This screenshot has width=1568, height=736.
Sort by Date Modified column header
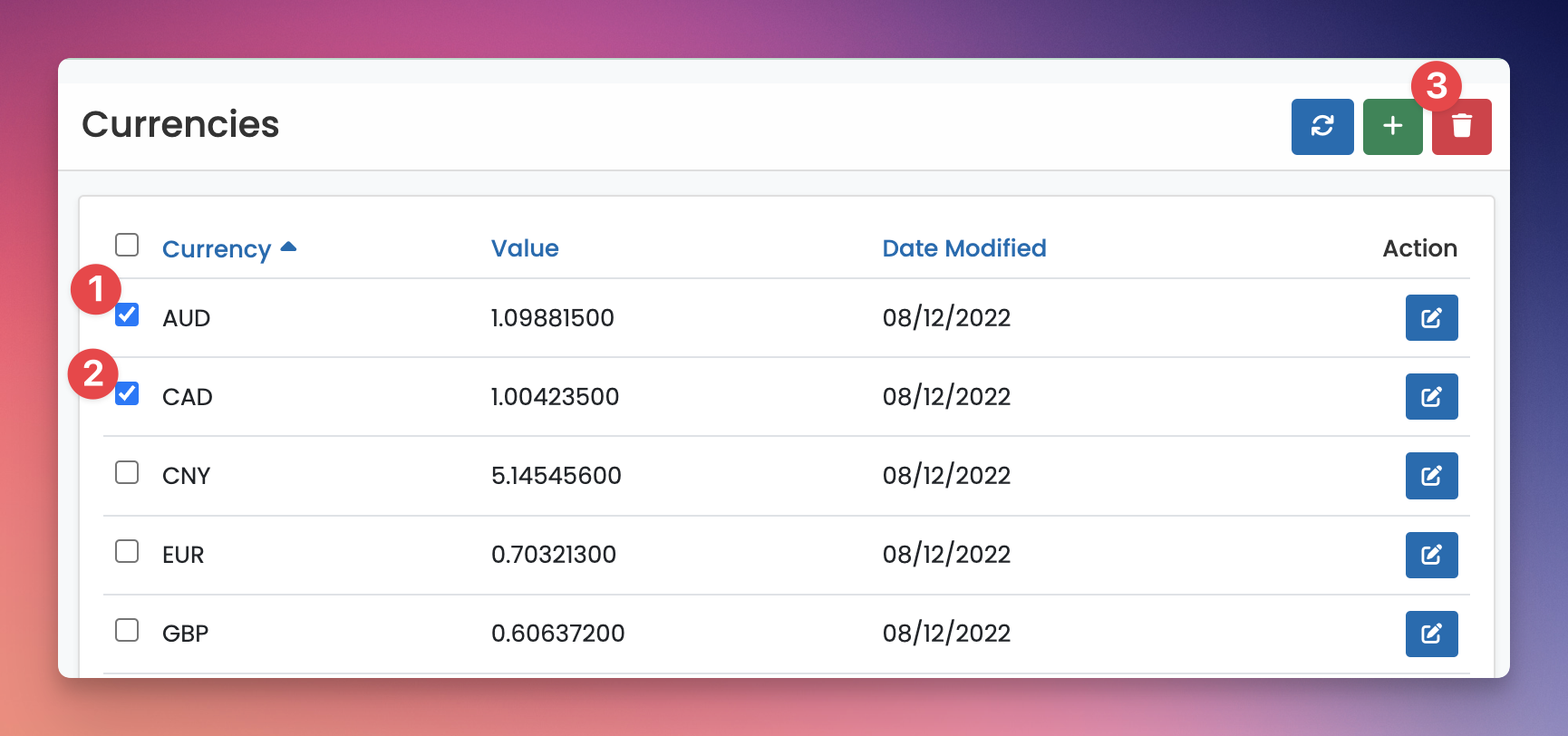tap(963, 248)
